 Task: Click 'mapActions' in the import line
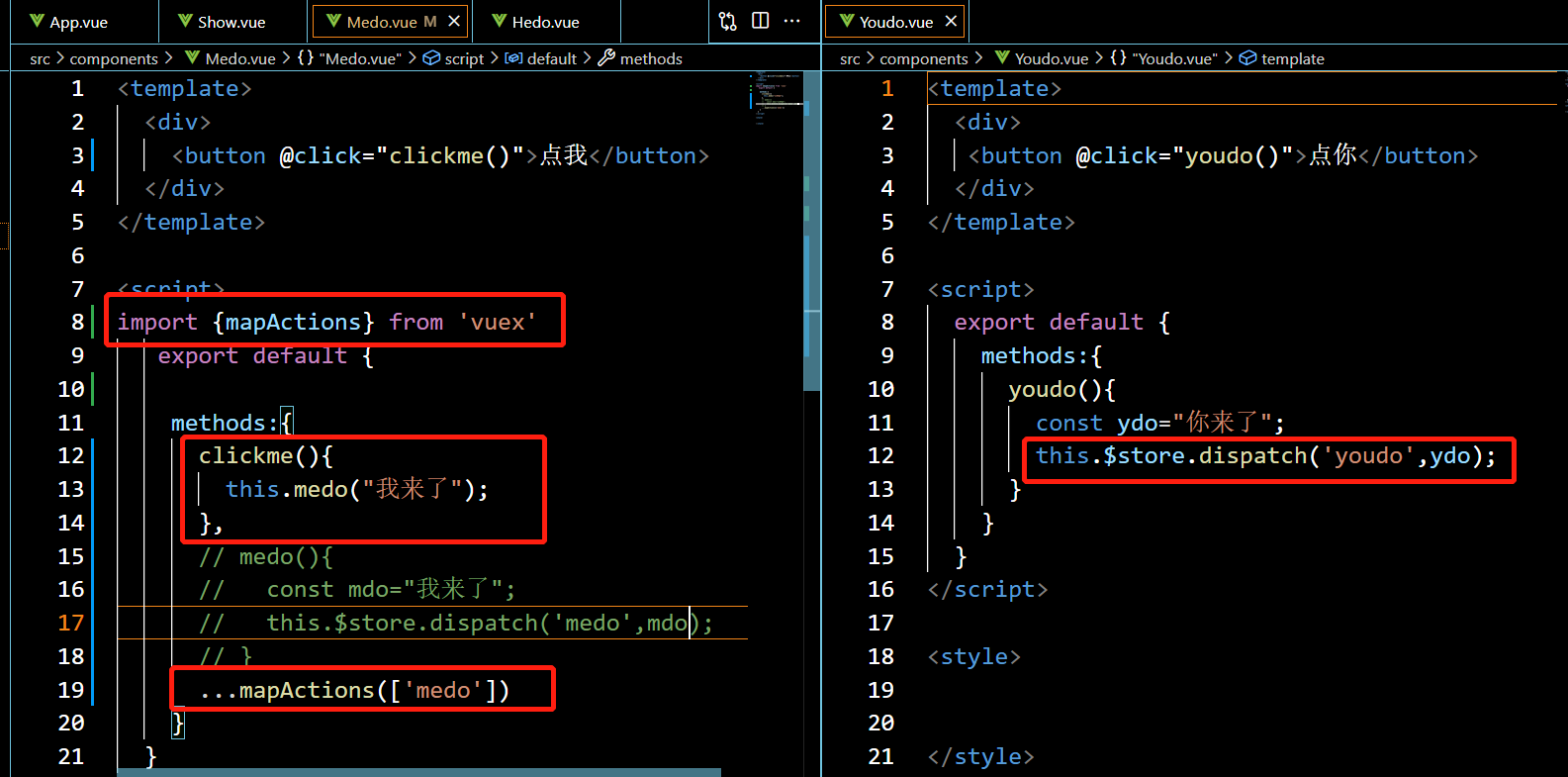tap(293, 322)
